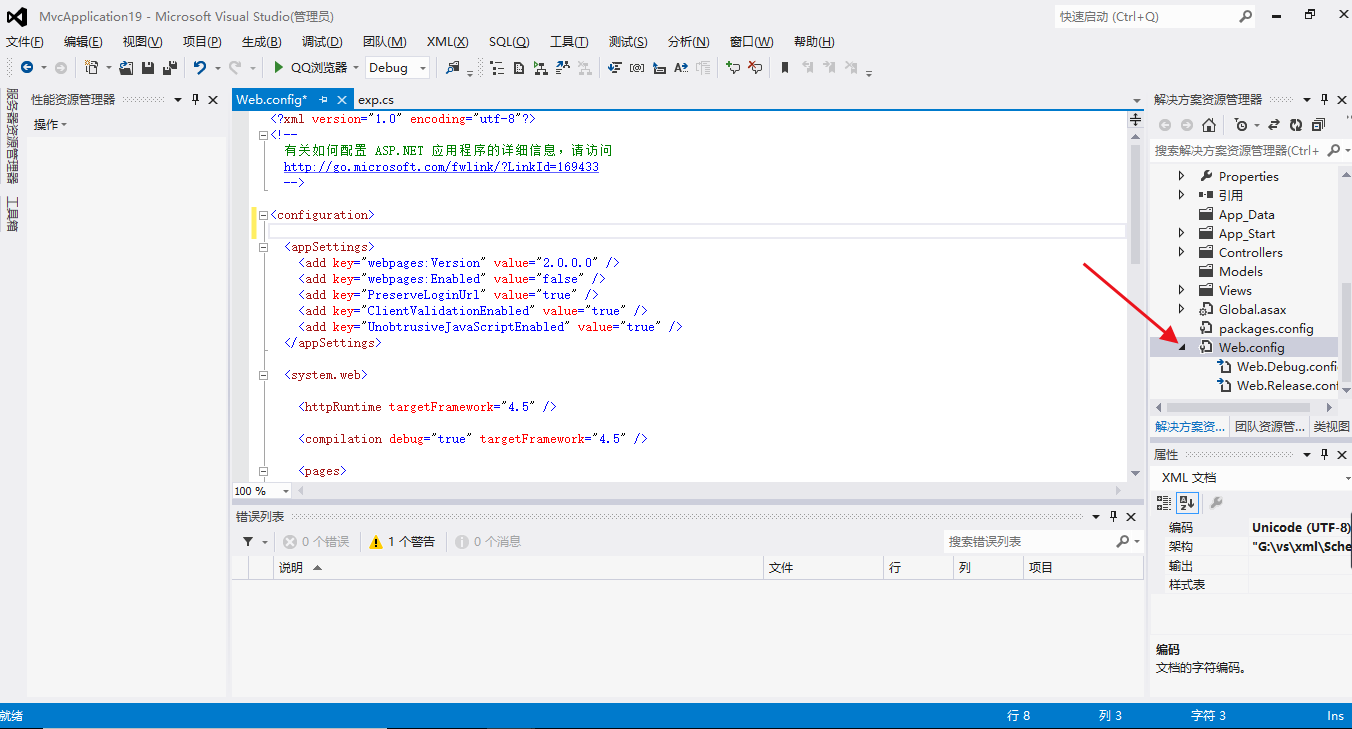The image size is (1352, 729).
Task: Switch to the exp.cs editor tab
Action: tap(376, 100)
